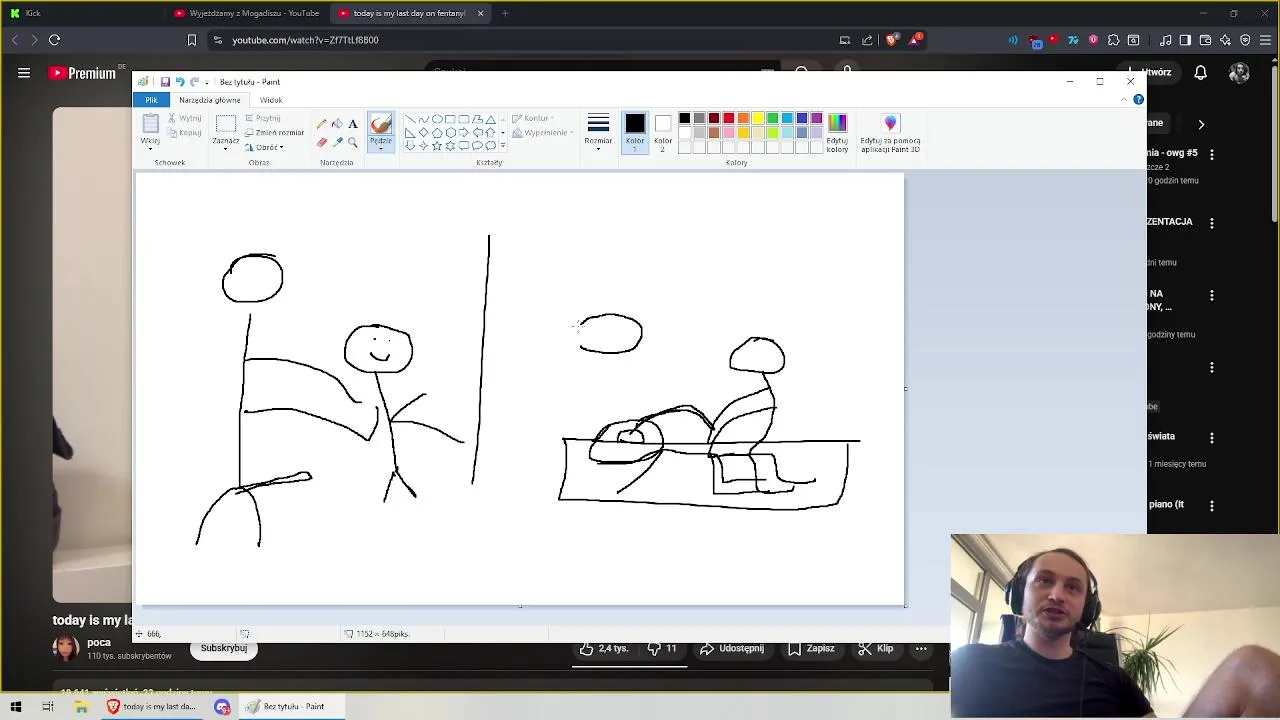Switch to Narzędzia główne ribbon tab
This screenshot has width=1280, height=720.
210,100
